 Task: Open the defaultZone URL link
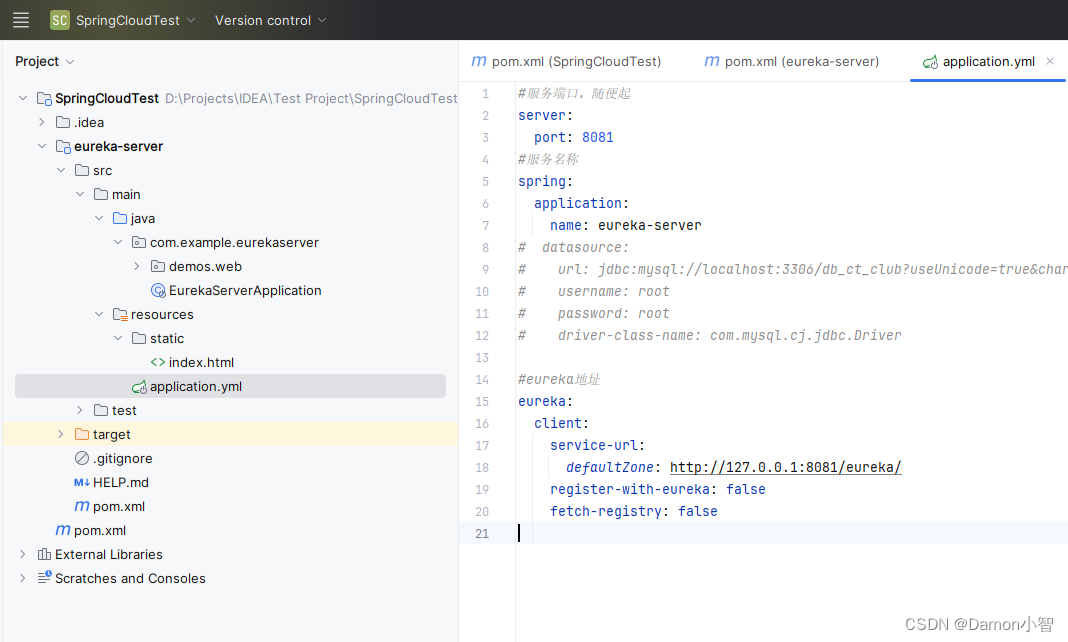click(785, 467)
